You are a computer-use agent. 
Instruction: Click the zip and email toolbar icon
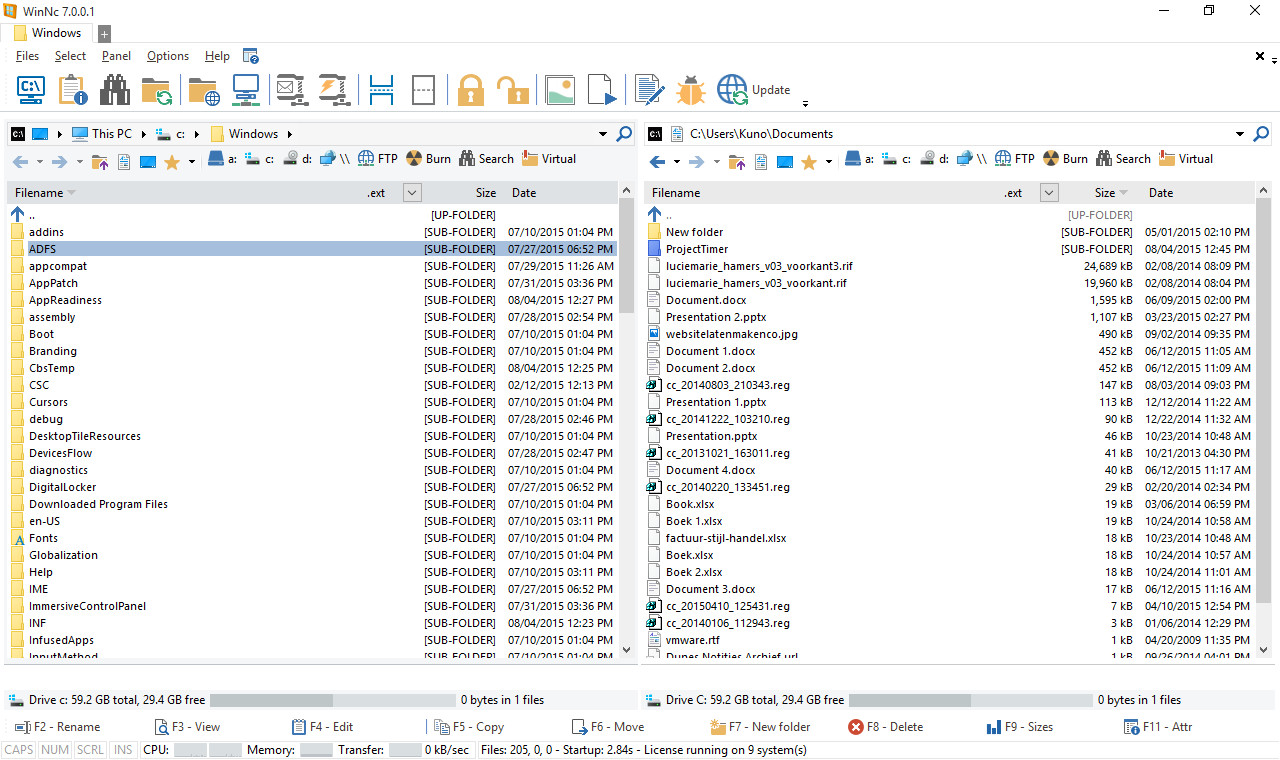pos(291,90)
